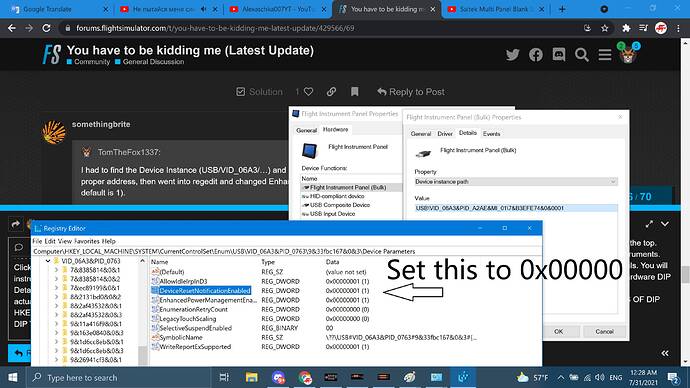Click the install app icon in address bar
This screenshot has width=690, height=388.
pyautogui.click(x=587, y=28)
